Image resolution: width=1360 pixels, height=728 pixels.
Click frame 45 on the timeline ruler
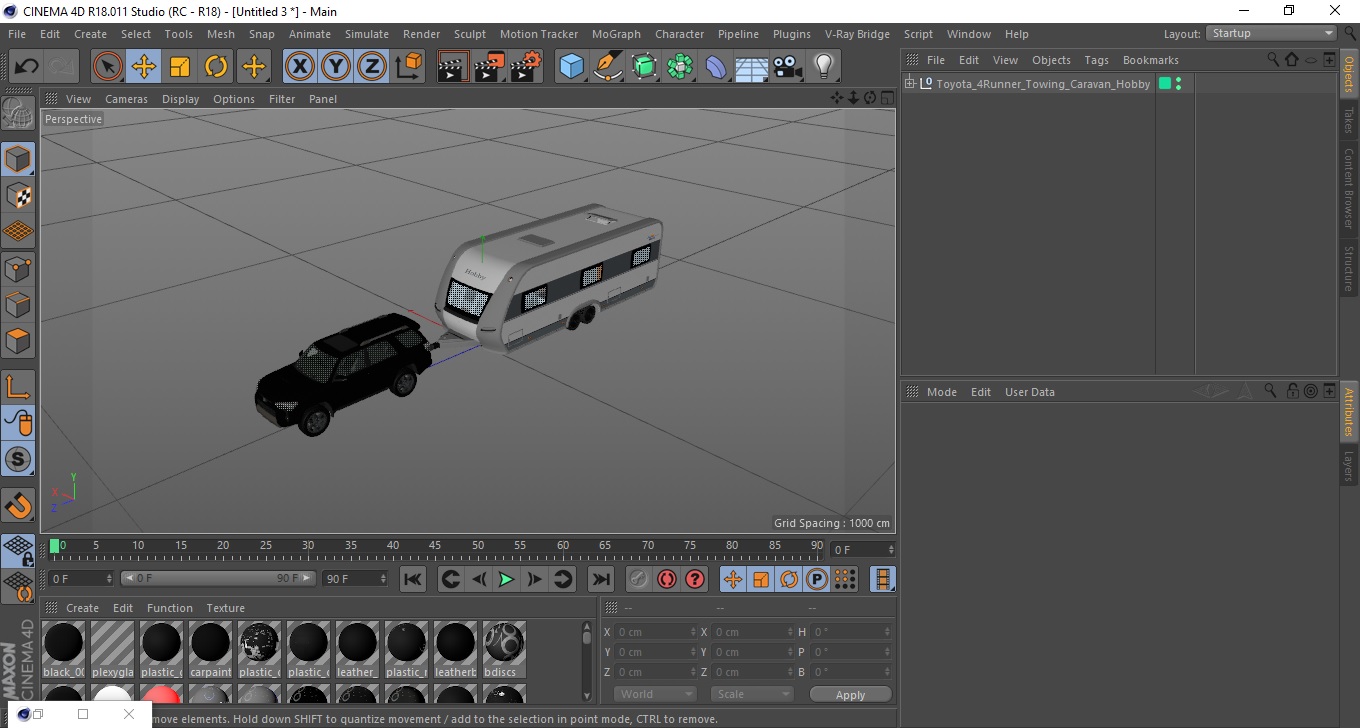436,546
